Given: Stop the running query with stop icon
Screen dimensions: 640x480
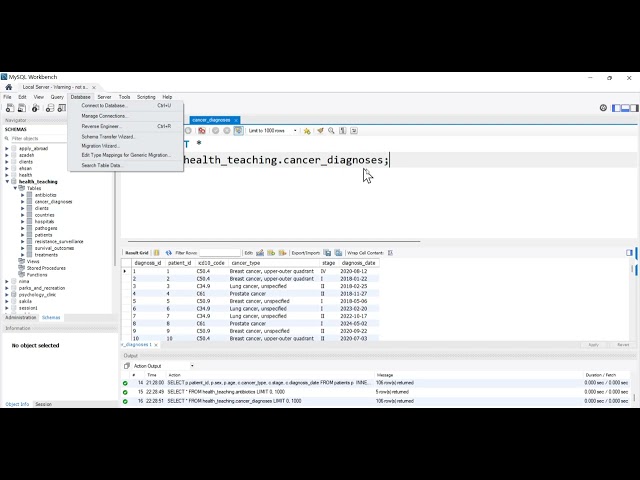Looking at the screenshot, I should click(x=188, y=131).
